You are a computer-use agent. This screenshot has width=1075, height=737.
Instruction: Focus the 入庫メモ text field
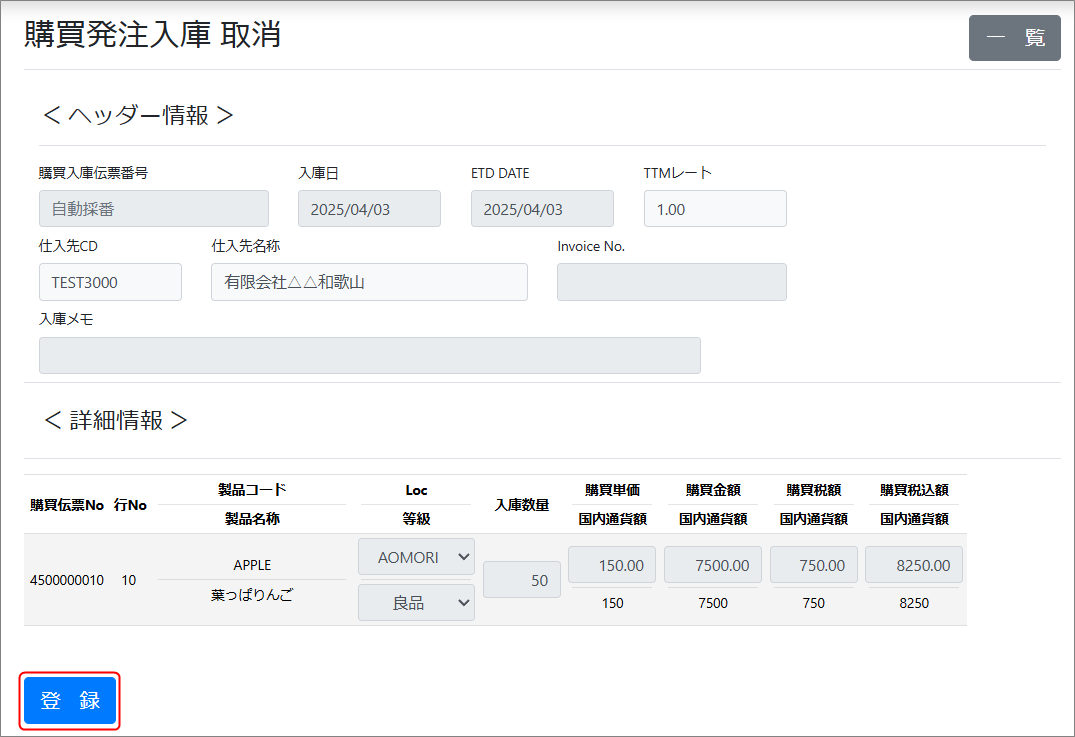369,356
